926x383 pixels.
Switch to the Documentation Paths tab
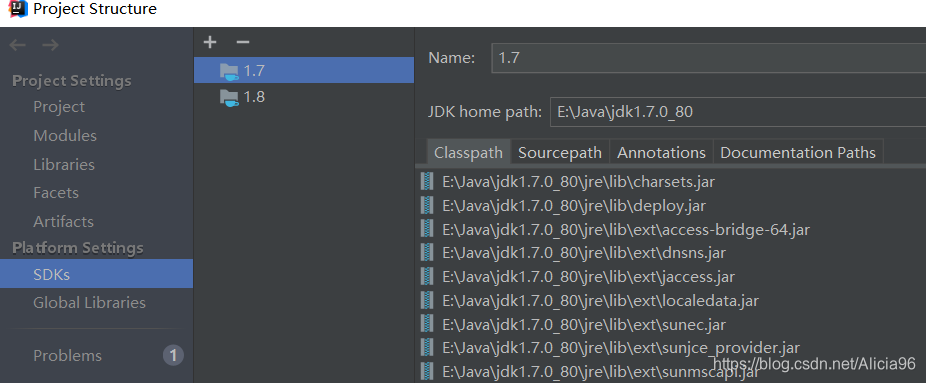point(798,152)
